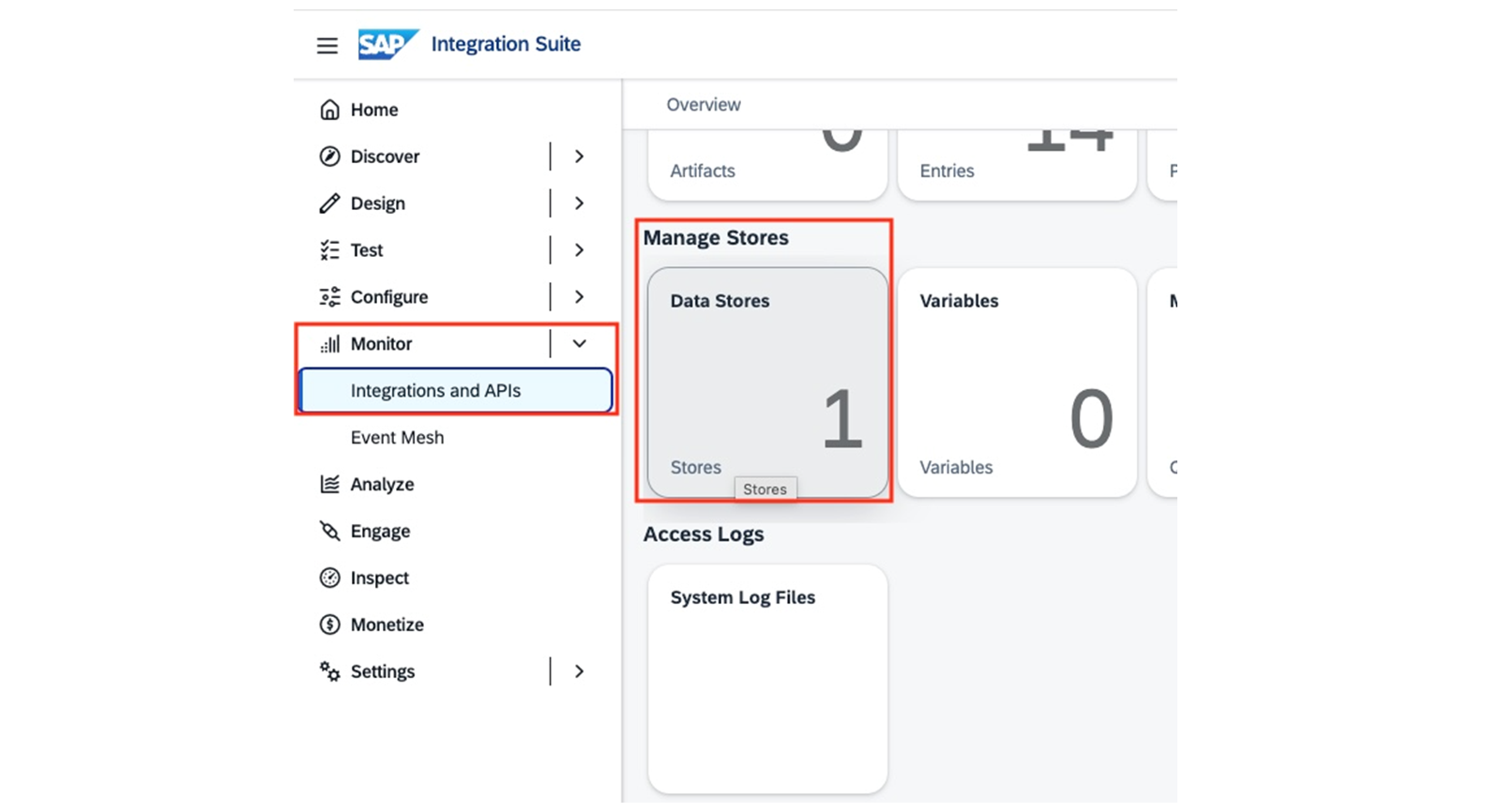The image size is (1501, 812).
Task: Select Integrations and APIs menu item
Action: [455, 391]
